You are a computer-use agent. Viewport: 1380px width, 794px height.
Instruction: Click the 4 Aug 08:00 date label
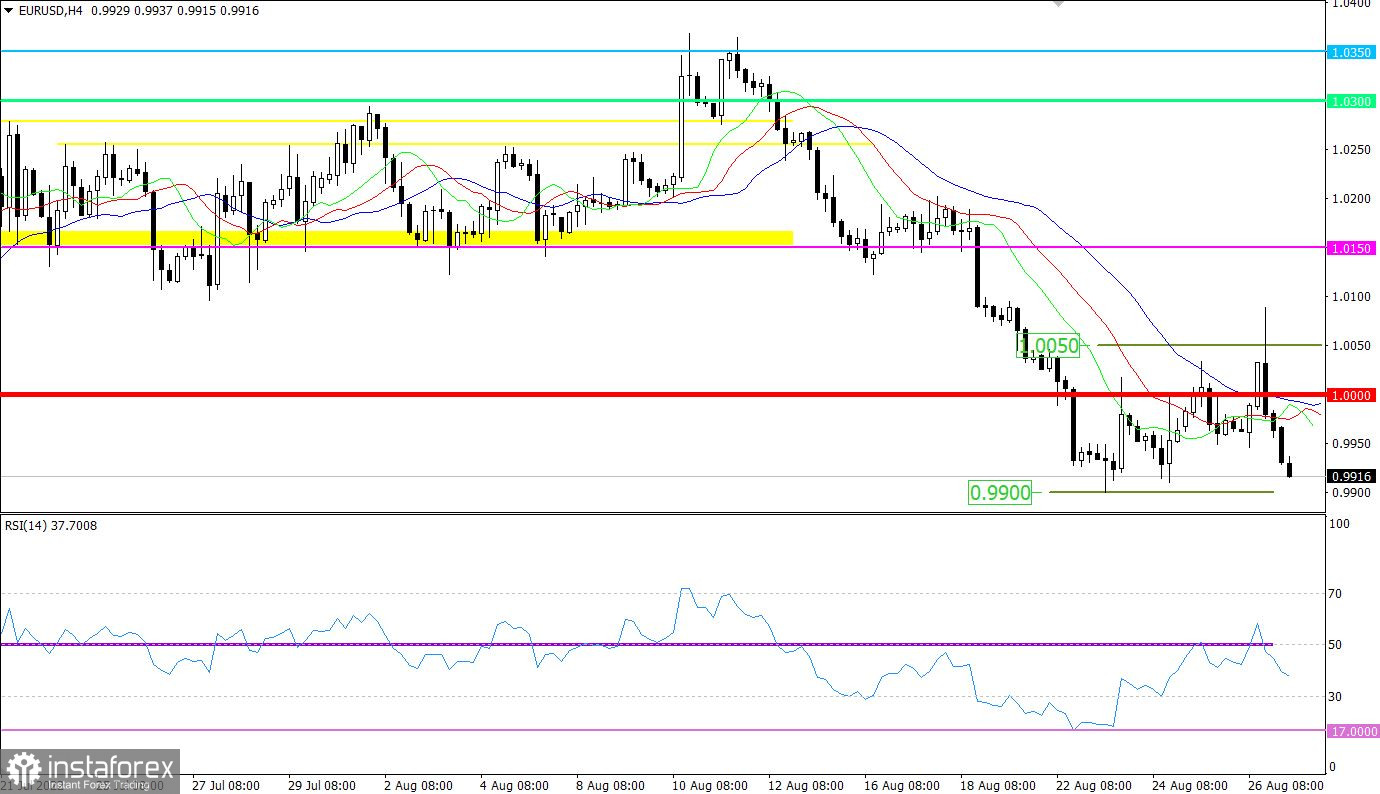(515, 785)
